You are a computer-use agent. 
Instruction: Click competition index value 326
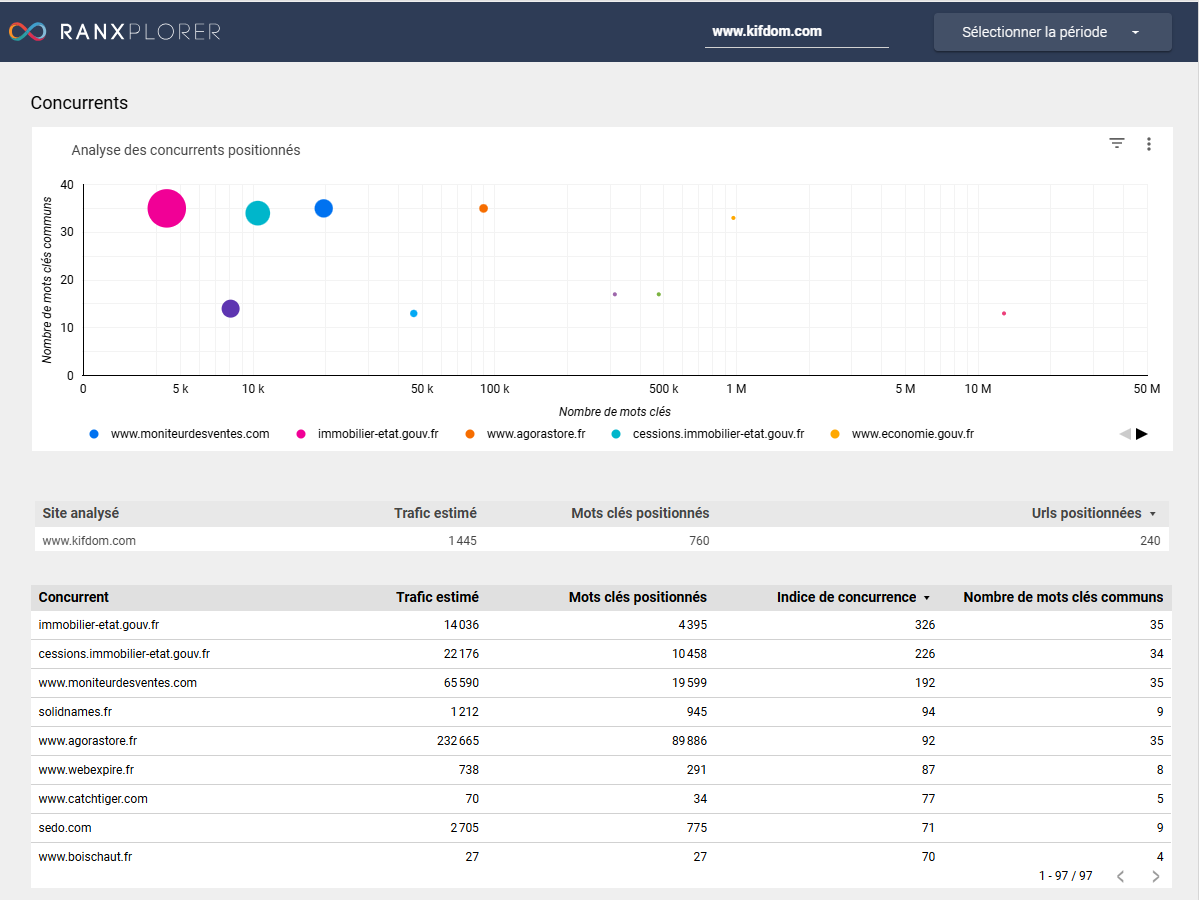click(x=925, y=625)
